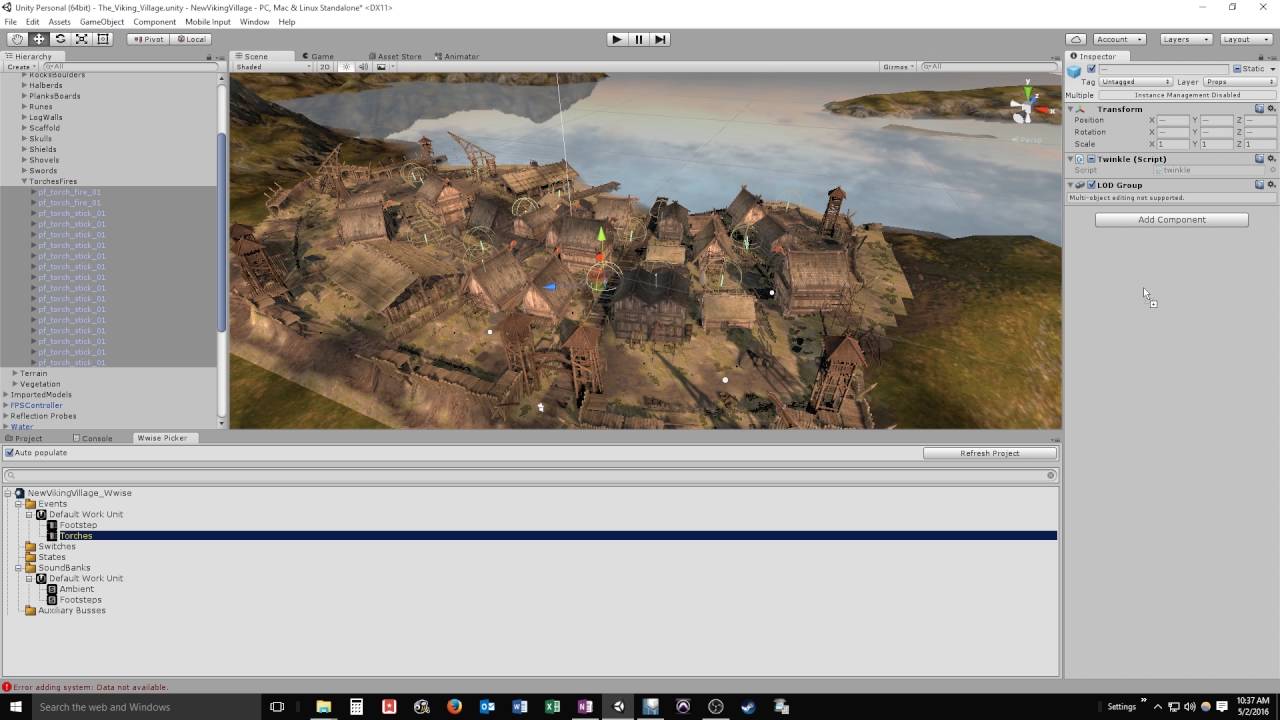Open the Gizmos dropdown
This screenshot has width=1280, height=720.
(897, 67)
